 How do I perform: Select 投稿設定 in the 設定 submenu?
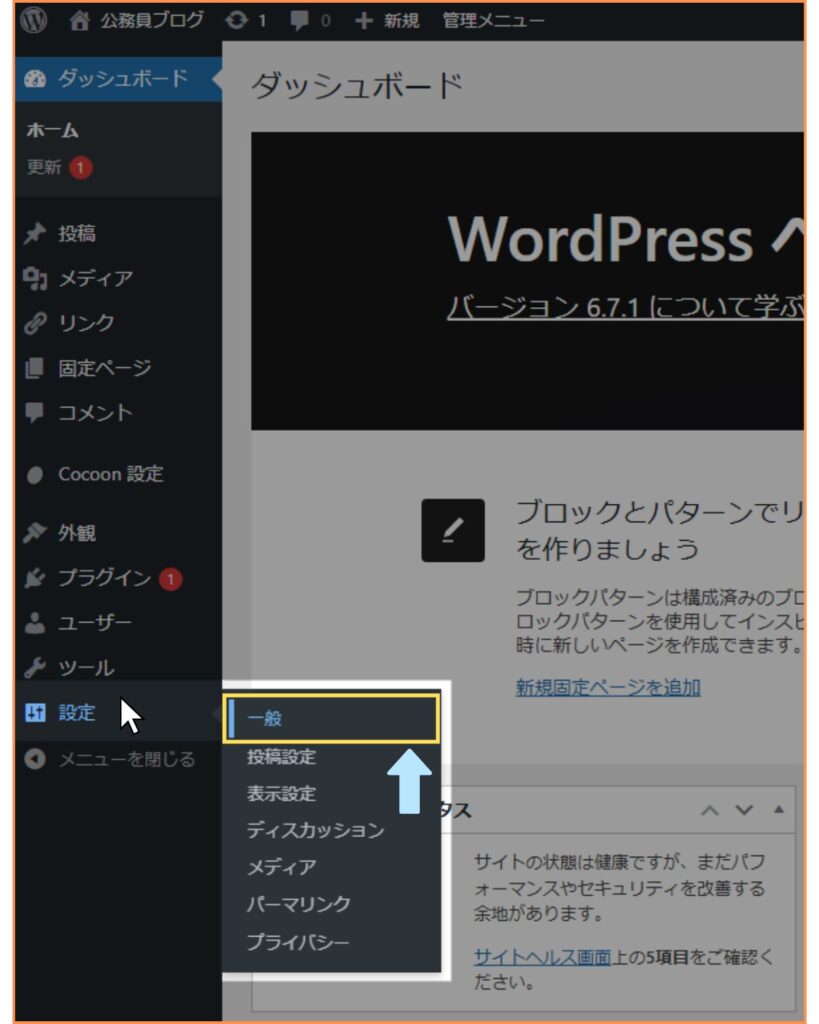(x=281, y=756)
